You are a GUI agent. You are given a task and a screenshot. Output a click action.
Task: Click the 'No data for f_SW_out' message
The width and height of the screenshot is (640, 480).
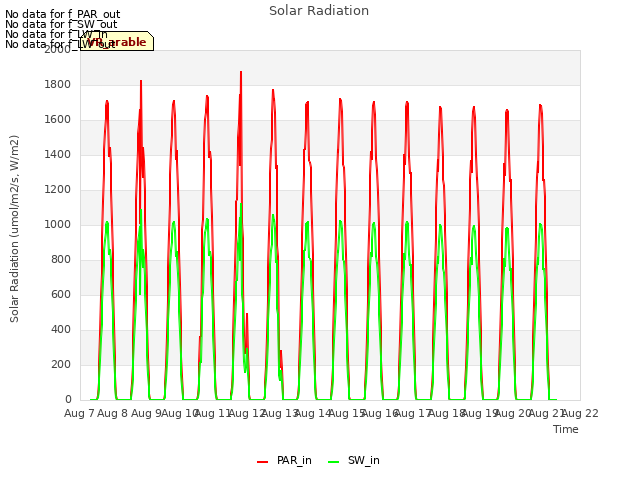[x=61, y=24]
